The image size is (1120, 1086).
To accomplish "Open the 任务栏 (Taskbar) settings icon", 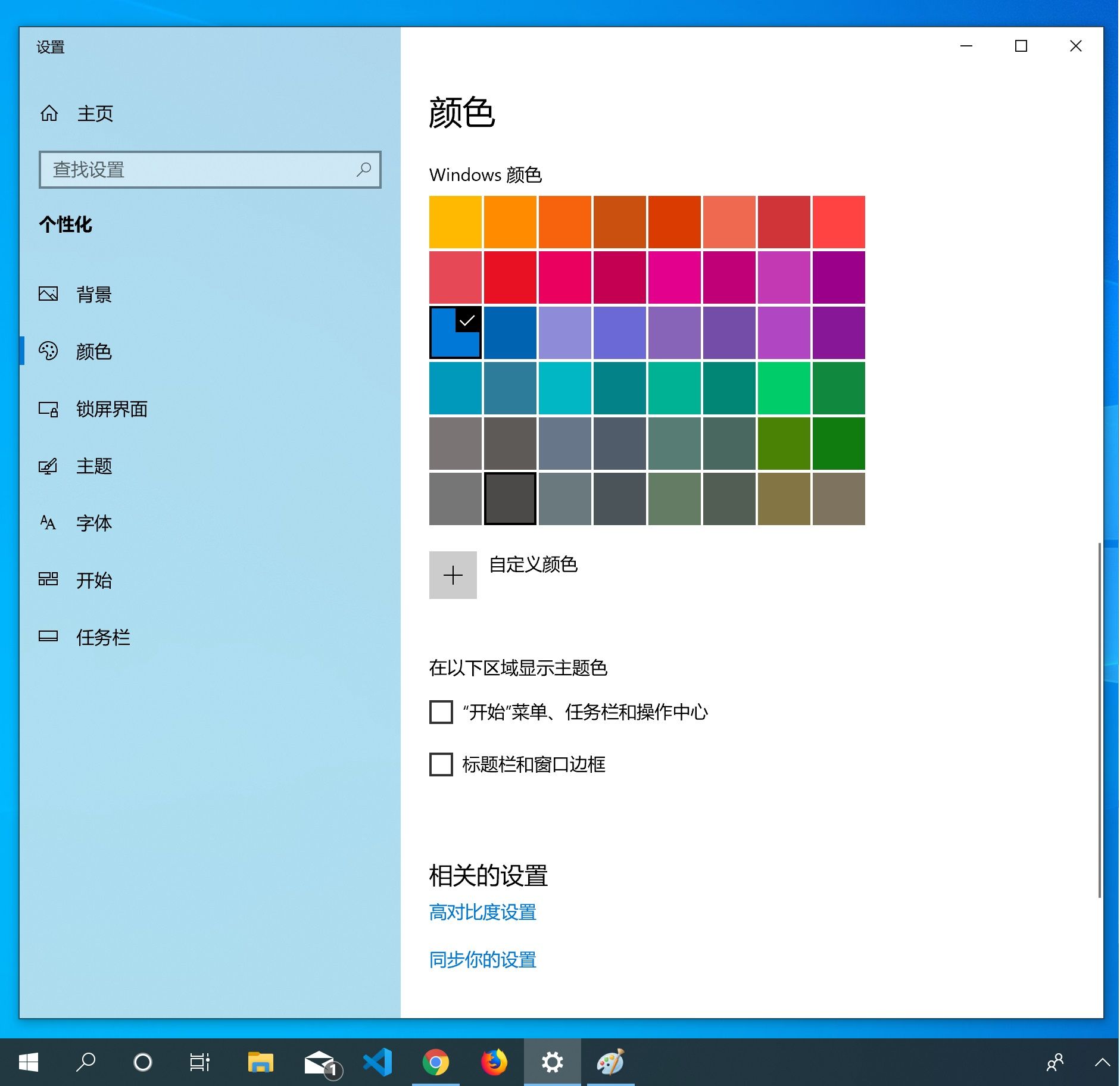I will tap(48, 637).
